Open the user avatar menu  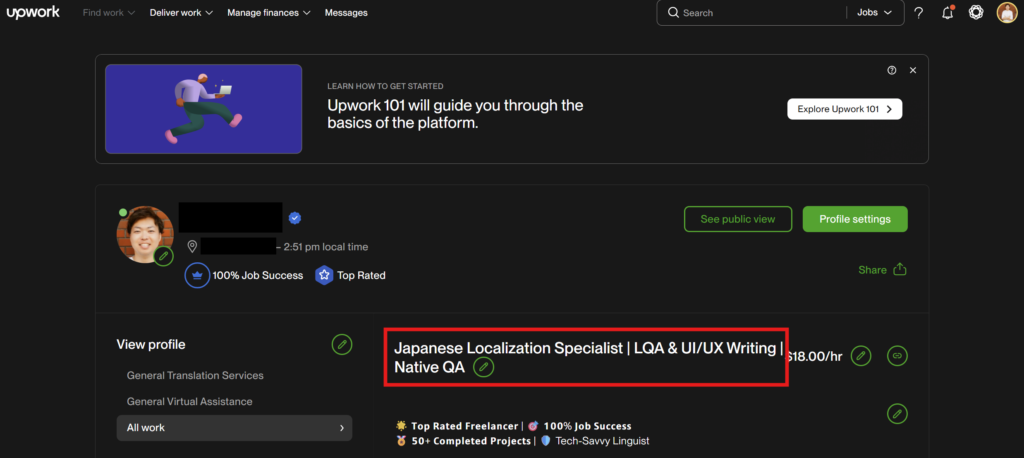(1006, 13)
